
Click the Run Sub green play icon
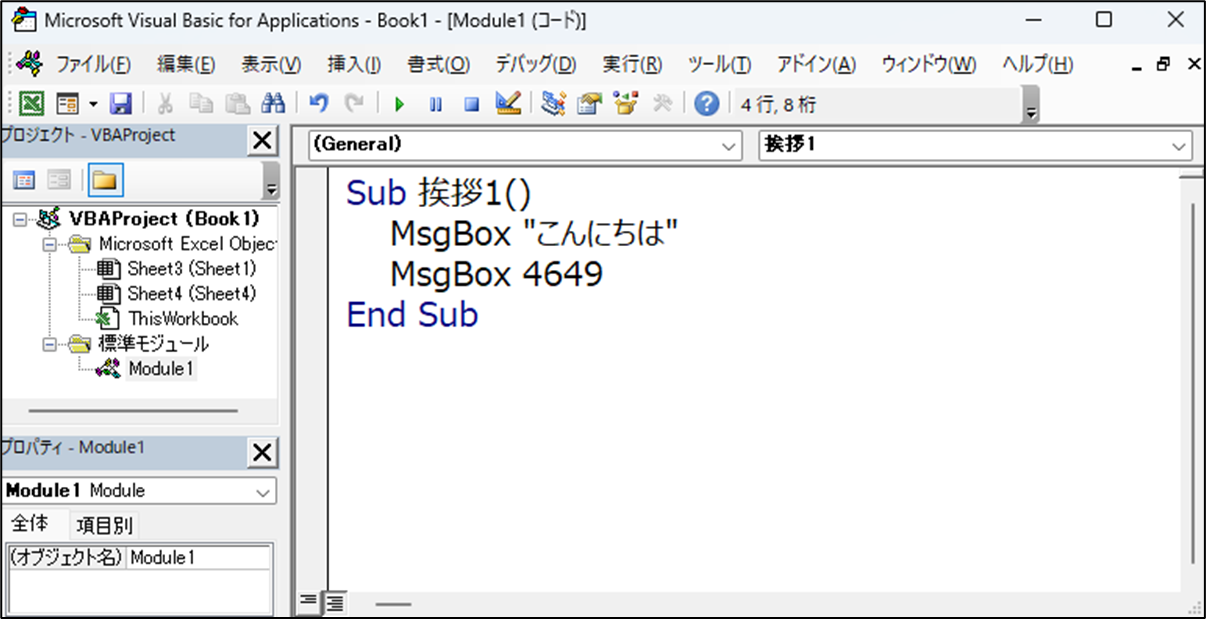click(x=399, y=104)
